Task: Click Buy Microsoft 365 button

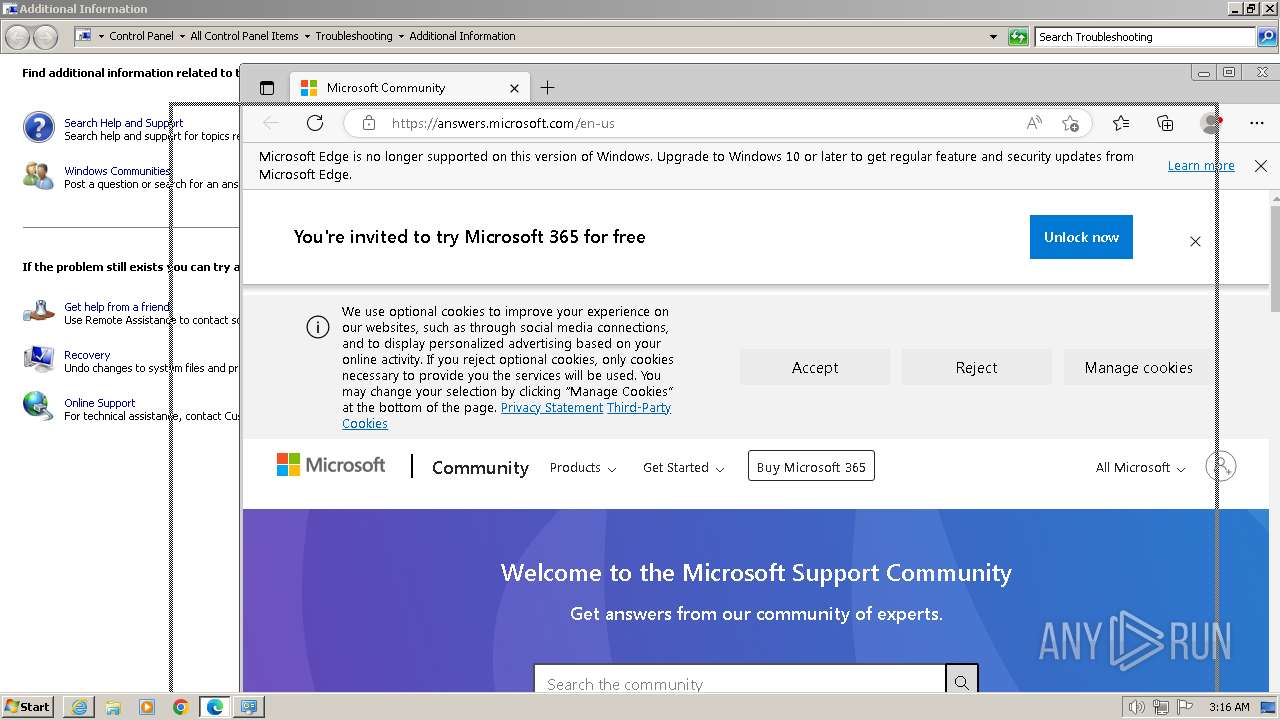Action: (x=811, y=467)
